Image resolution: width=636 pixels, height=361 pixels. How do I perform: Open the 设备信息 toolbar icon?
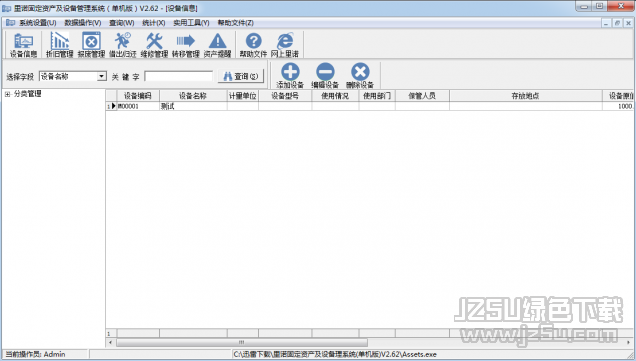[24, 45]
